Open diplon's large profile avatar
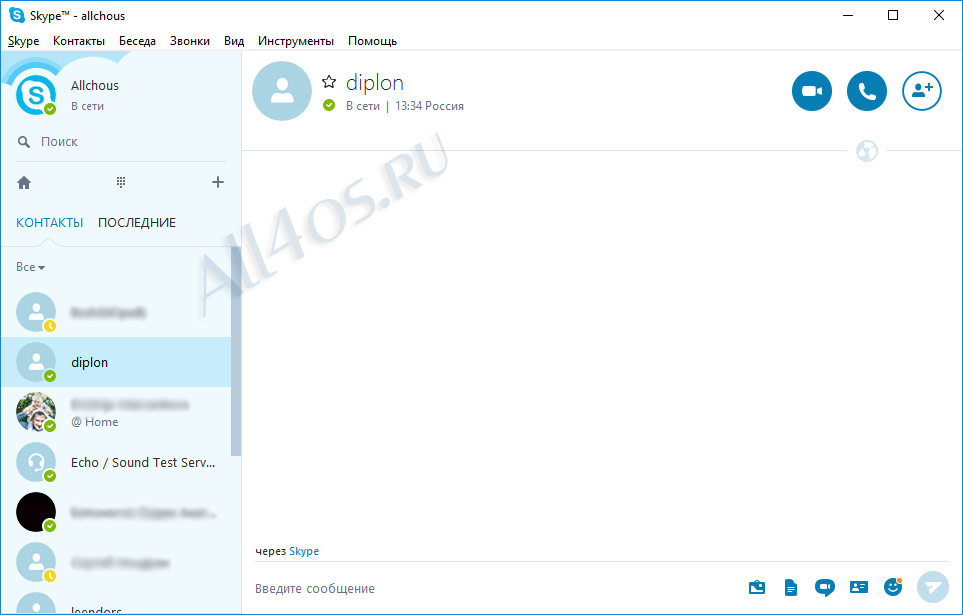This screenshot has width=963, height=615. [282, 91]
